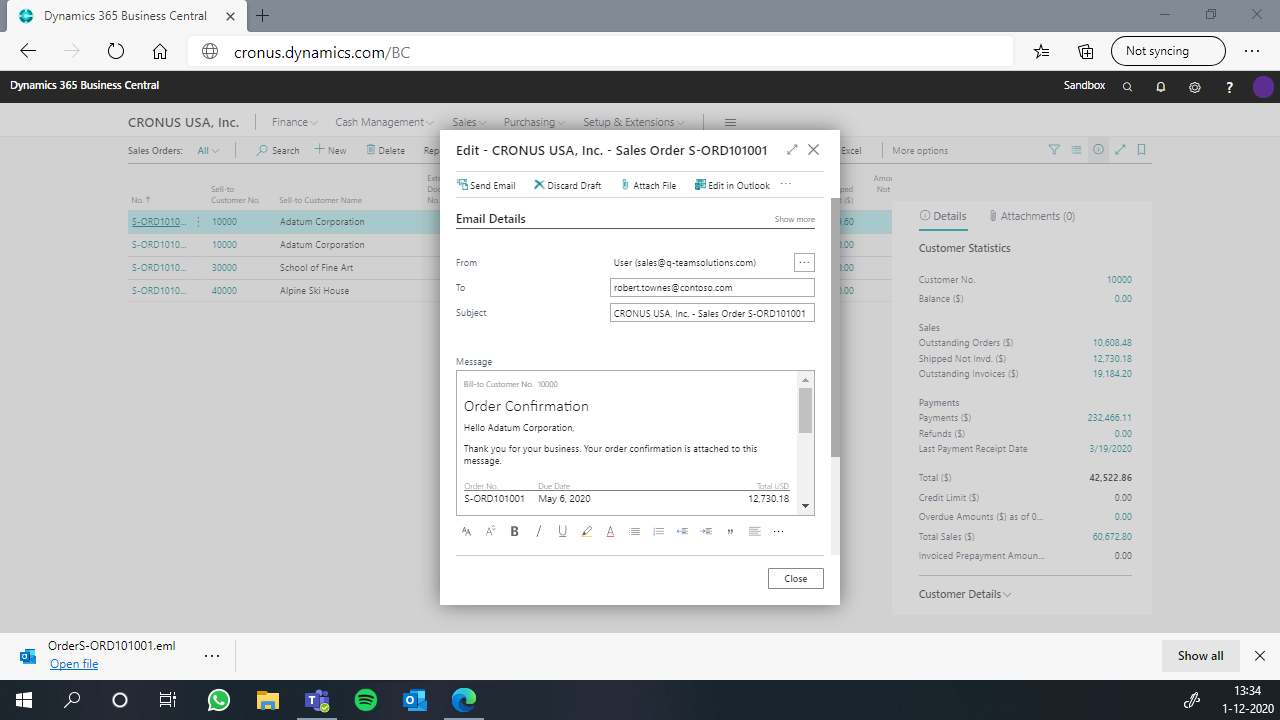Viewport: 1280px width, 720px height.
Task: Open Outlook from the taskbar
Action: pos(415,700)
